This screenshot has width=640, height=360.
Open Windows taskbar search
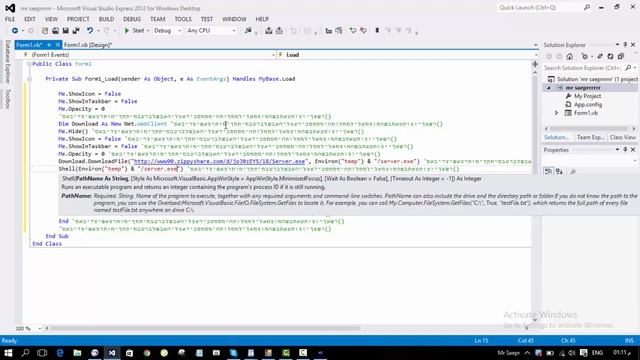point(25,353)
